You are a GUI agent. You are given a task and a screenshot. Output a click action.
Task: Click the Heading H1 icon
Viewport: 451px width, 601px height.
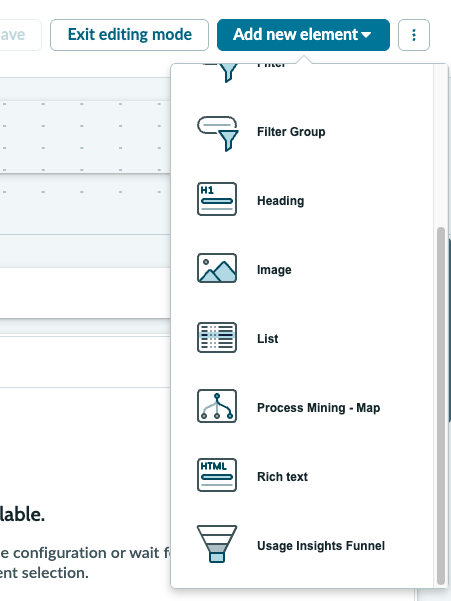[x=217, y=199]
